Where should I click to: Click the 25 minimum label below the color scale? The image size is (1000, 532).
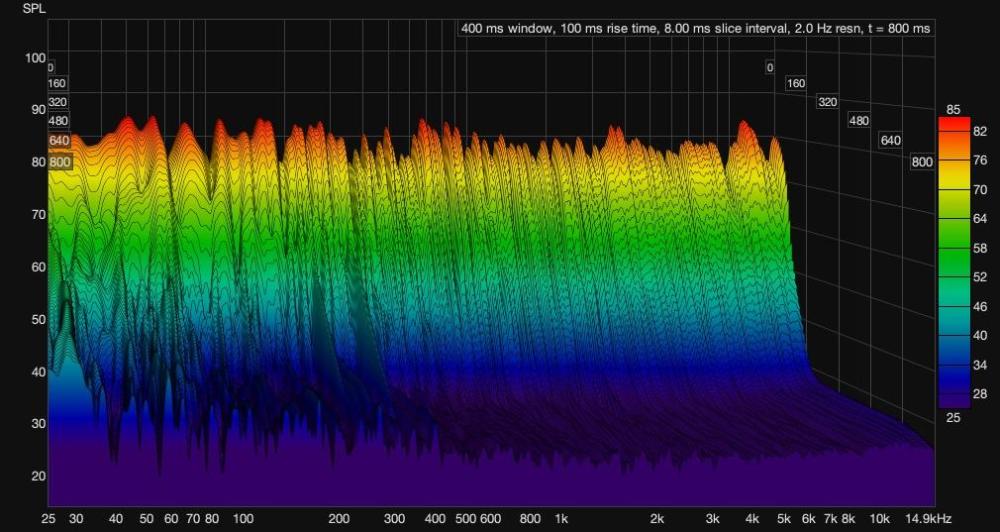[x=953, y=417]
